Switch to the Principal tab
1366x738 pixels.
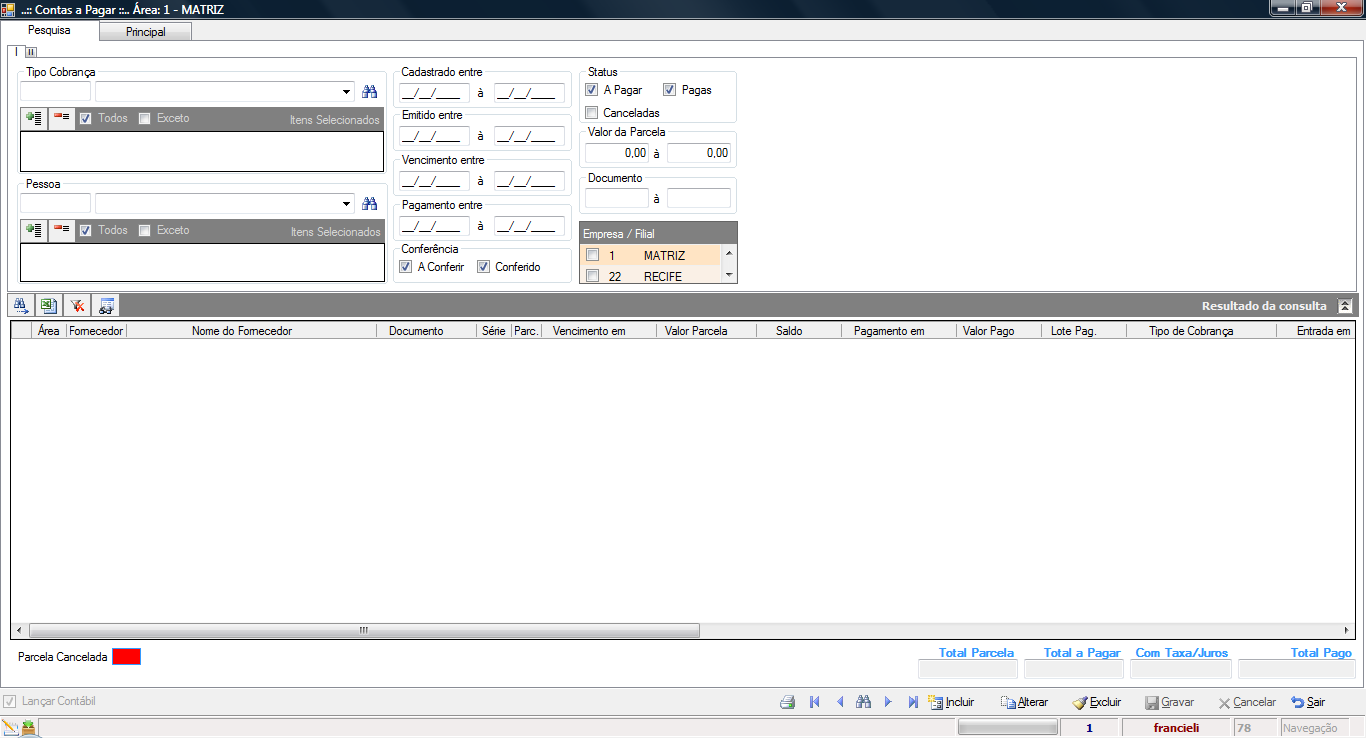(x=145, y=32)
